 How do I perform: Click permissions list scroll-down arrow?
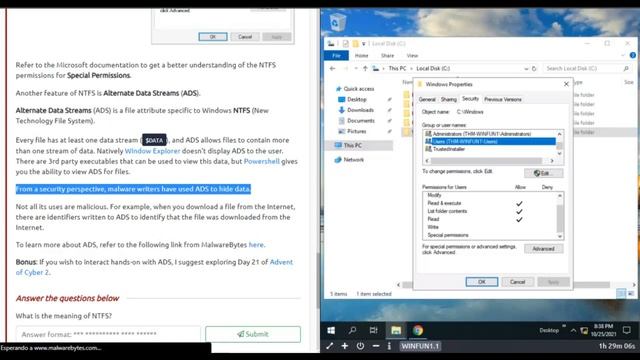tap(560, 236)
